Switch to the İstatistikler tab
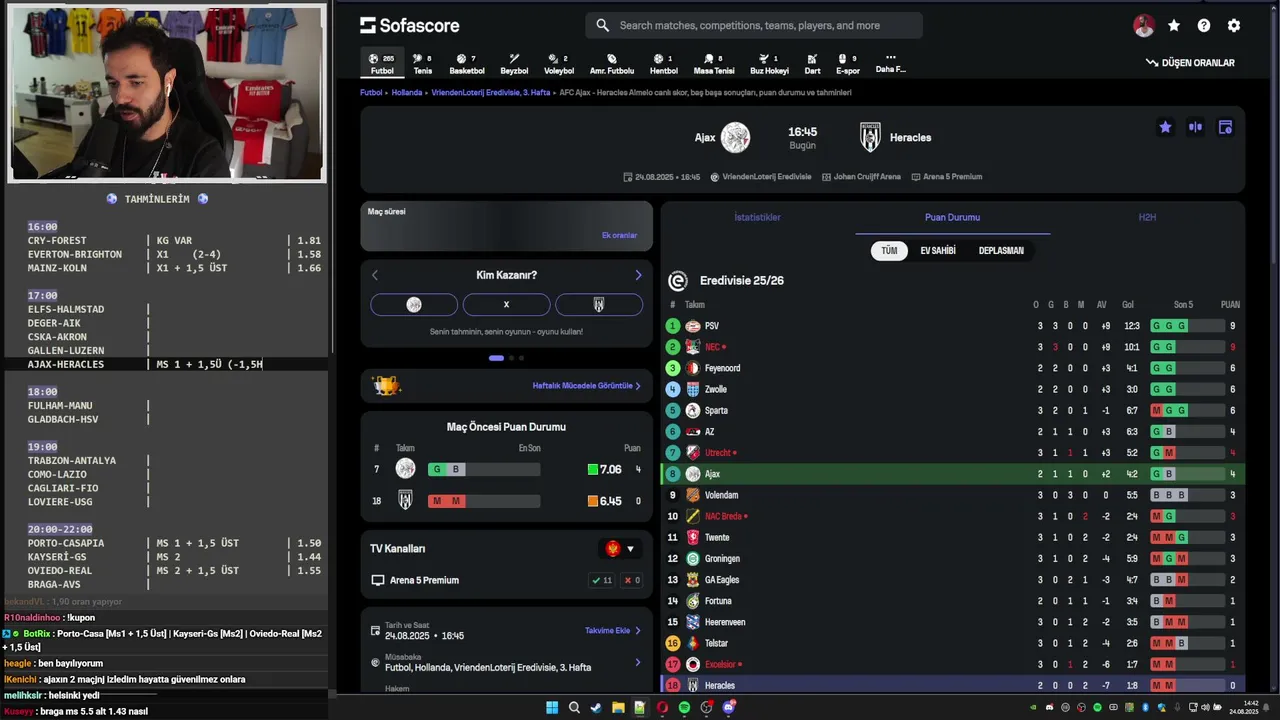This screenshot has width=1280, height=720. [x=757, y=217]
